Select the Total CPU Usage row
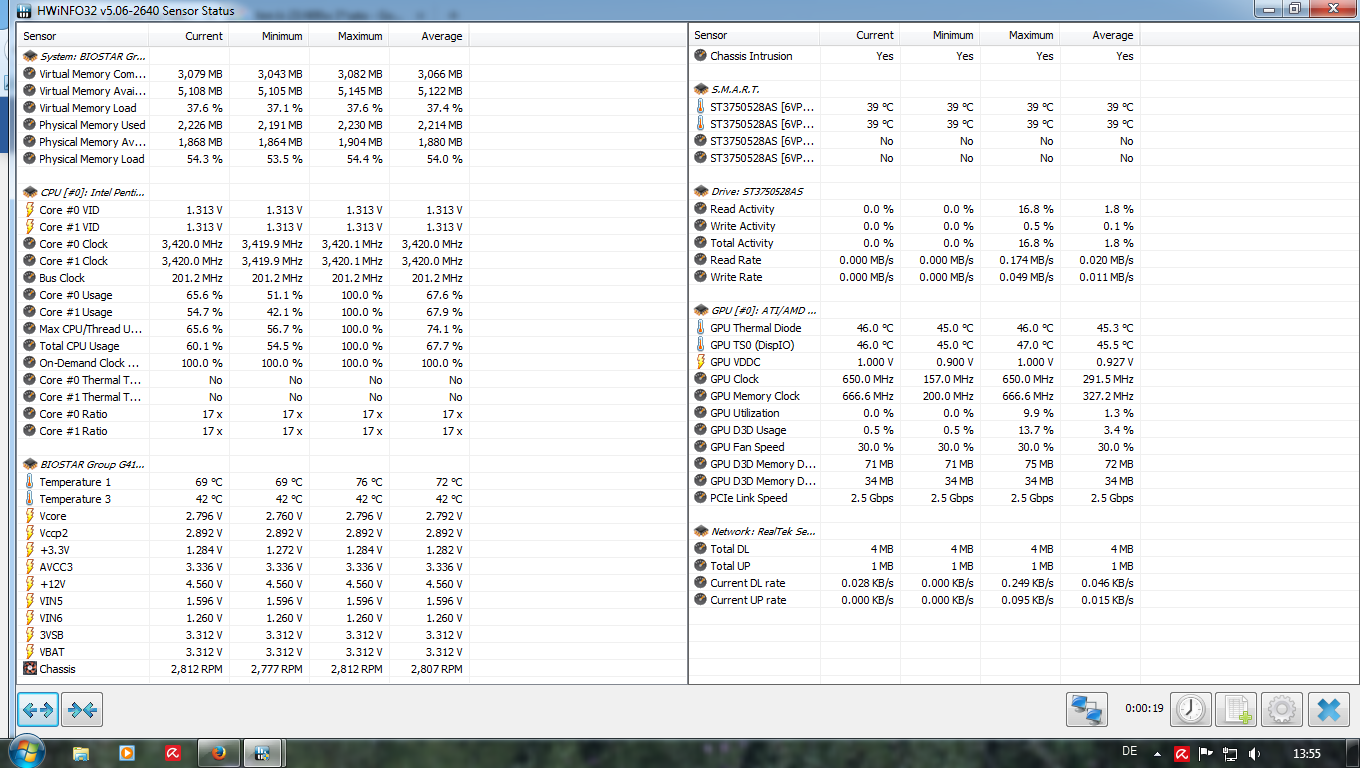1360x768 pixels. point(243,346)
